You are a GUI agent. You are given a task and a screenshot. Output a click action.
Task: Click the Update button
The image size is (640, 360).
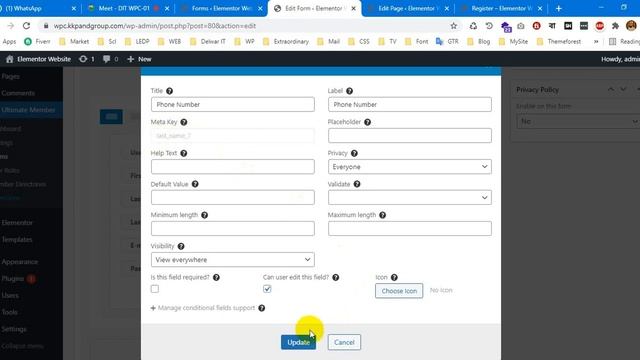coord(298,342)
